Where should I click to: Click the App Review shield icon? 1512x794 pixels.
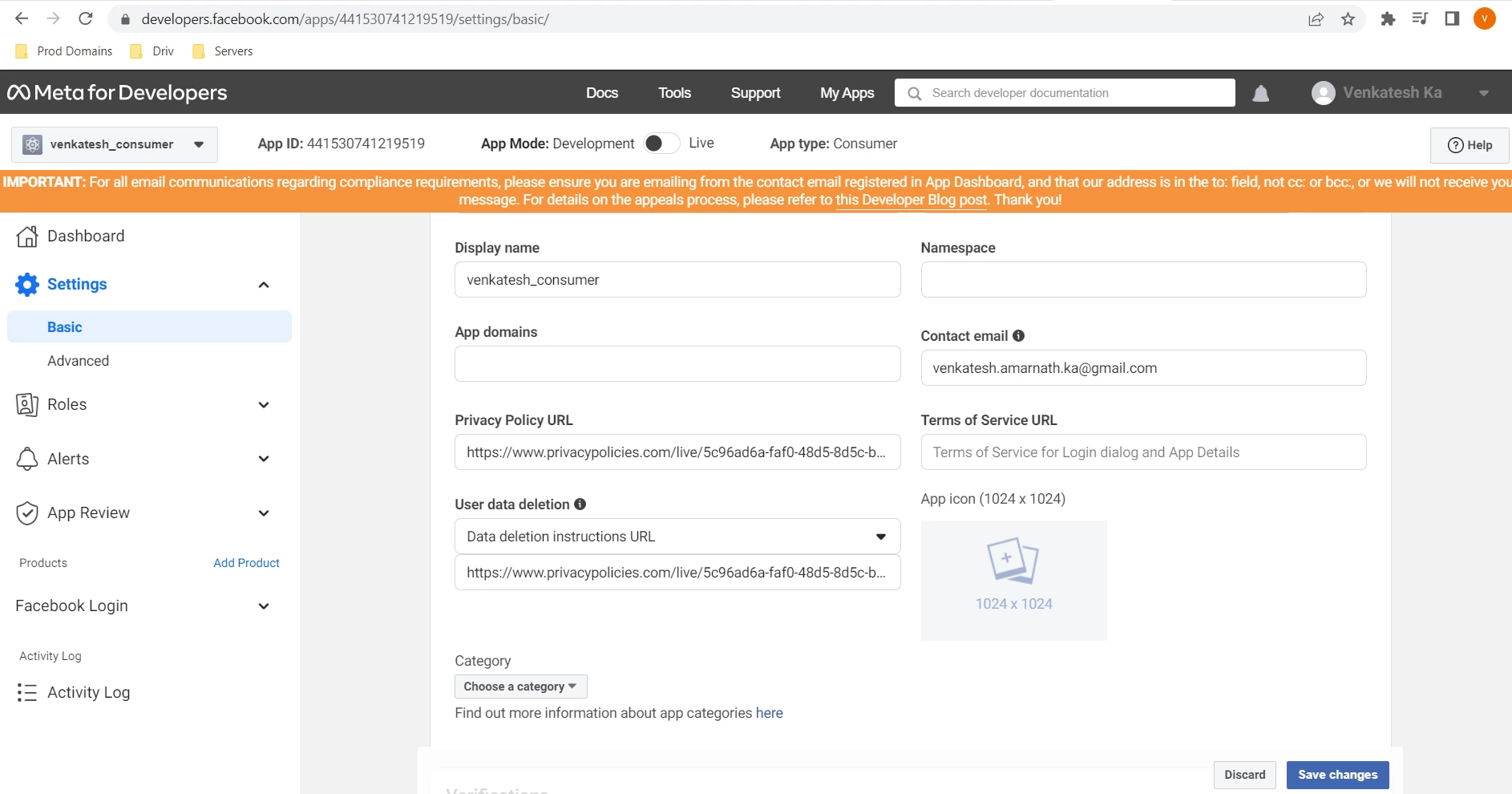(x=27, y=513)
